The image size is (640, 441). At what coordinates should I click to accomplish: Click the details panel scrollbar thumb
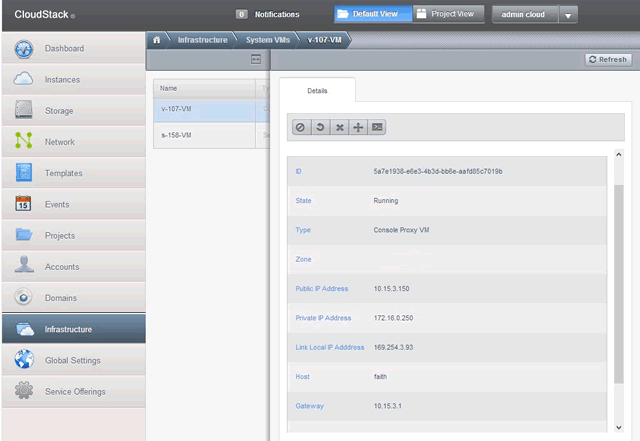pyautogui.click(x=619, y=284)
